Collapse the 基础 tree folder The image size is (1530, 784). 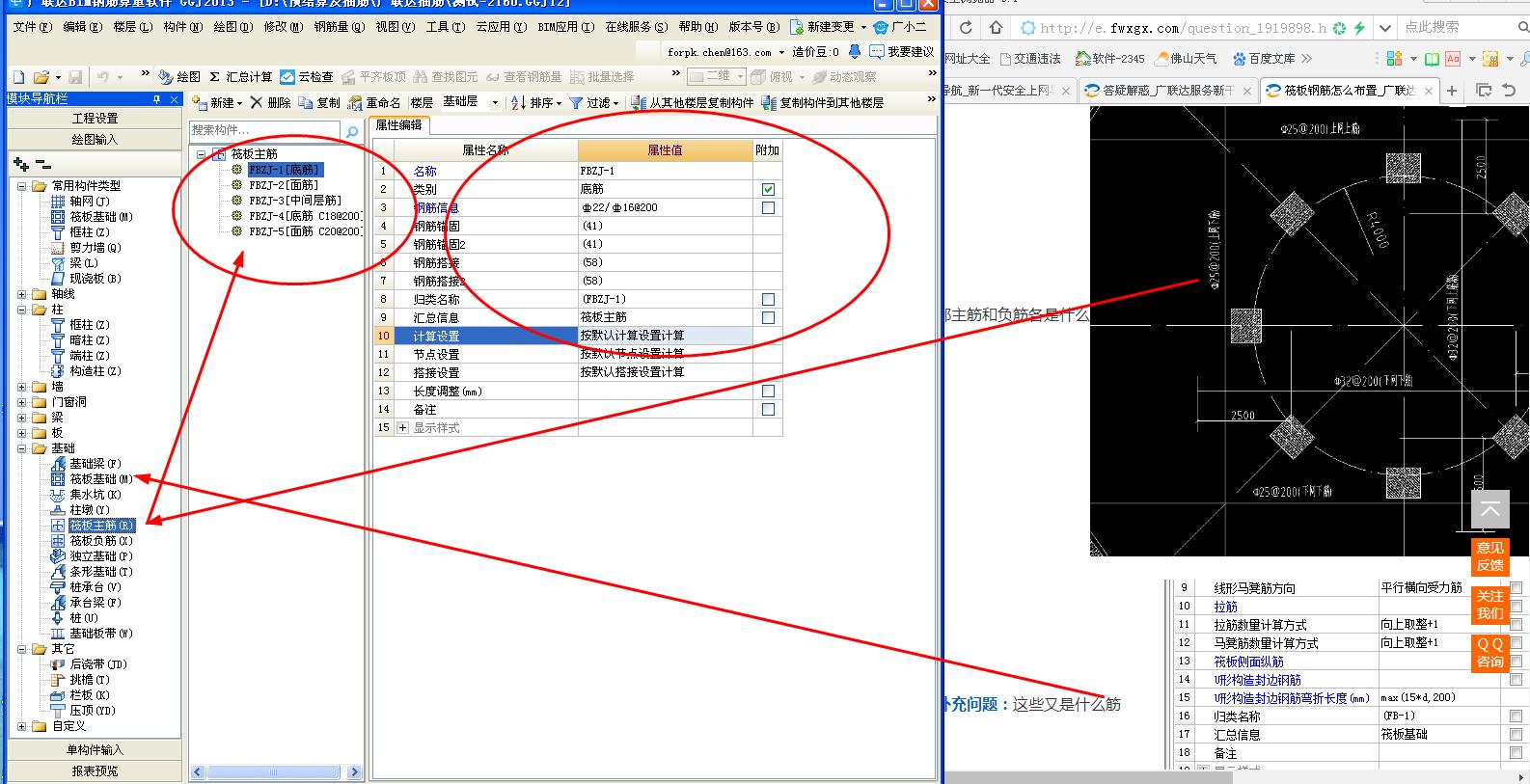pyautogui.click(x=21, y=448)
